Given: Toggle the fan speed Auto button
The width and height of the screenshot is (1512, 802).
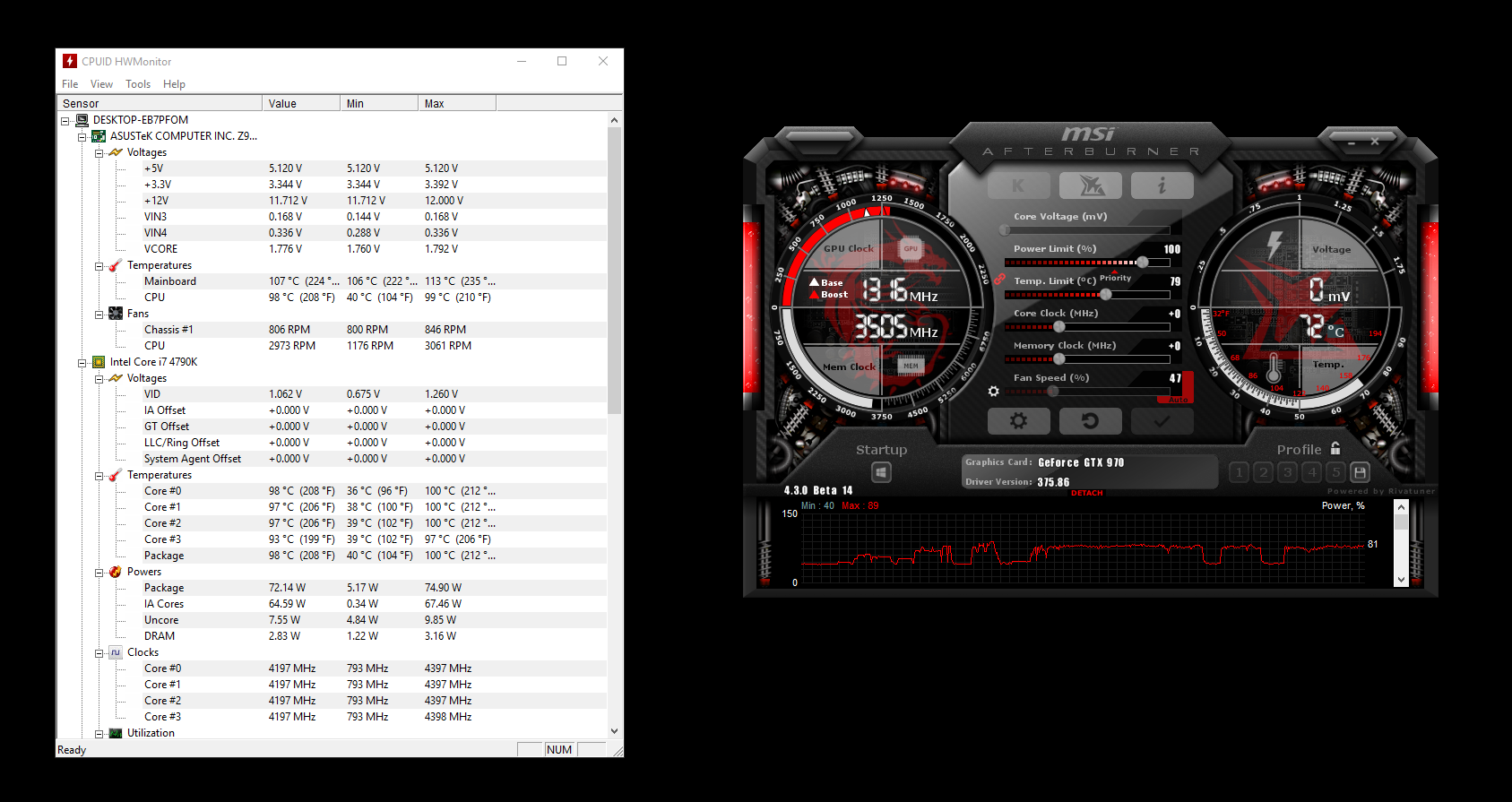Looking at the screenshot, I should click(1178, 400).
